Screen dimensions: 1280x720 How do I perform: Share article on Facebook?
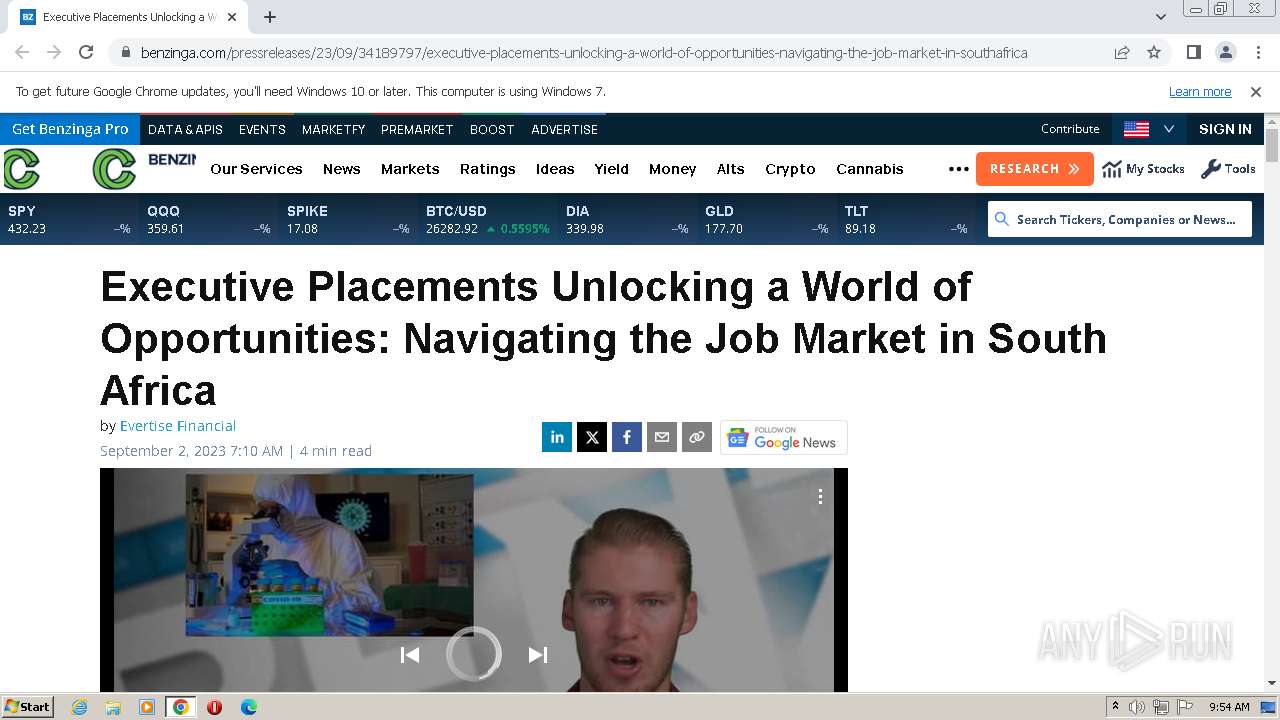(627, 437)
